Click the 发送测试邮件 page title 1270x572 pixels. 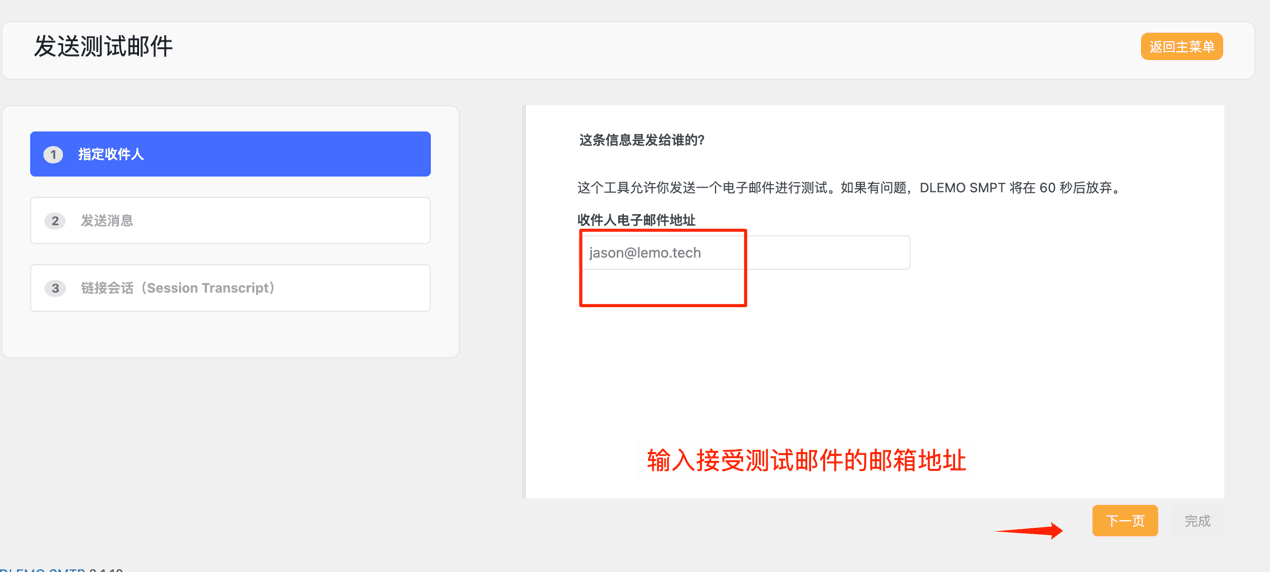coord(103,47)
